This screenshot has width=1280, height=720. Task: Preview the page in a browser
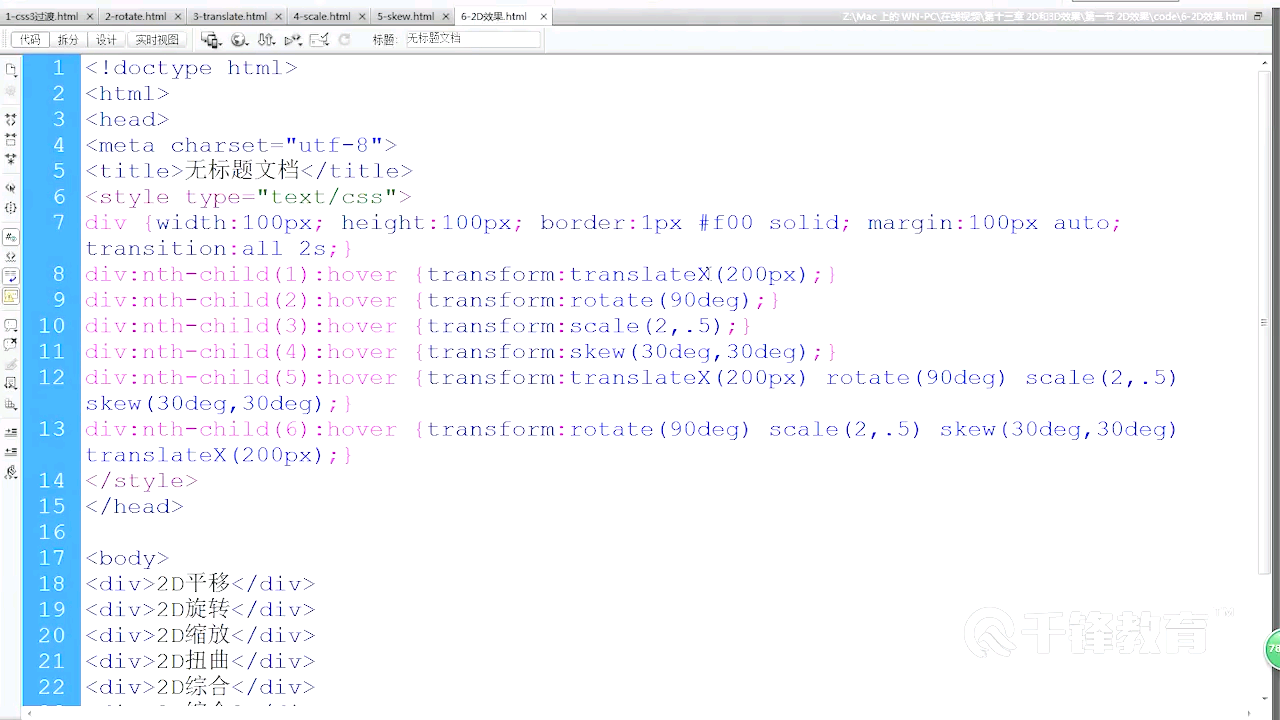pos(239,39)
